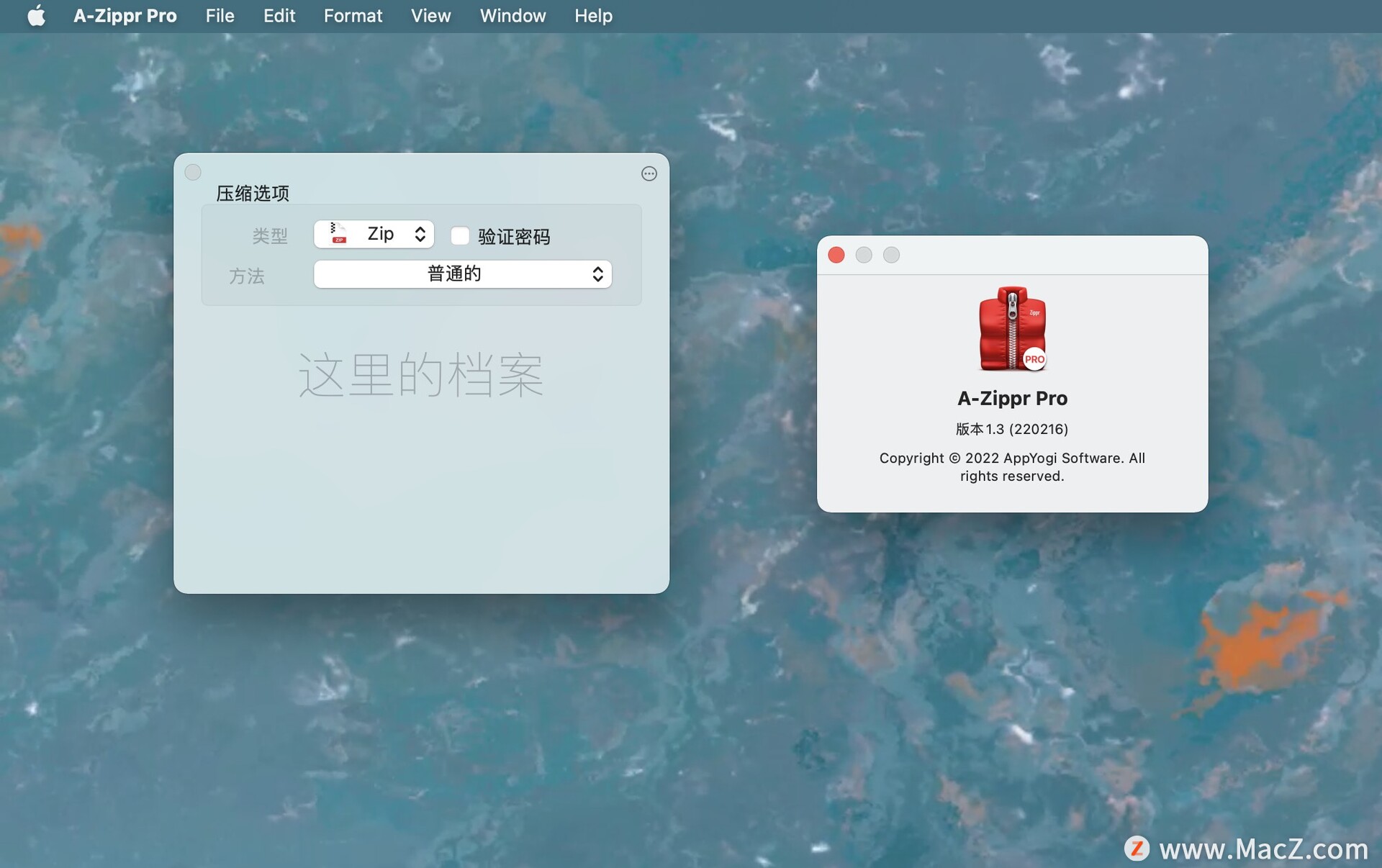Click the A-Zippr Pro red vest icon
Viewport: 1382px width, 868px height.
1012,329
